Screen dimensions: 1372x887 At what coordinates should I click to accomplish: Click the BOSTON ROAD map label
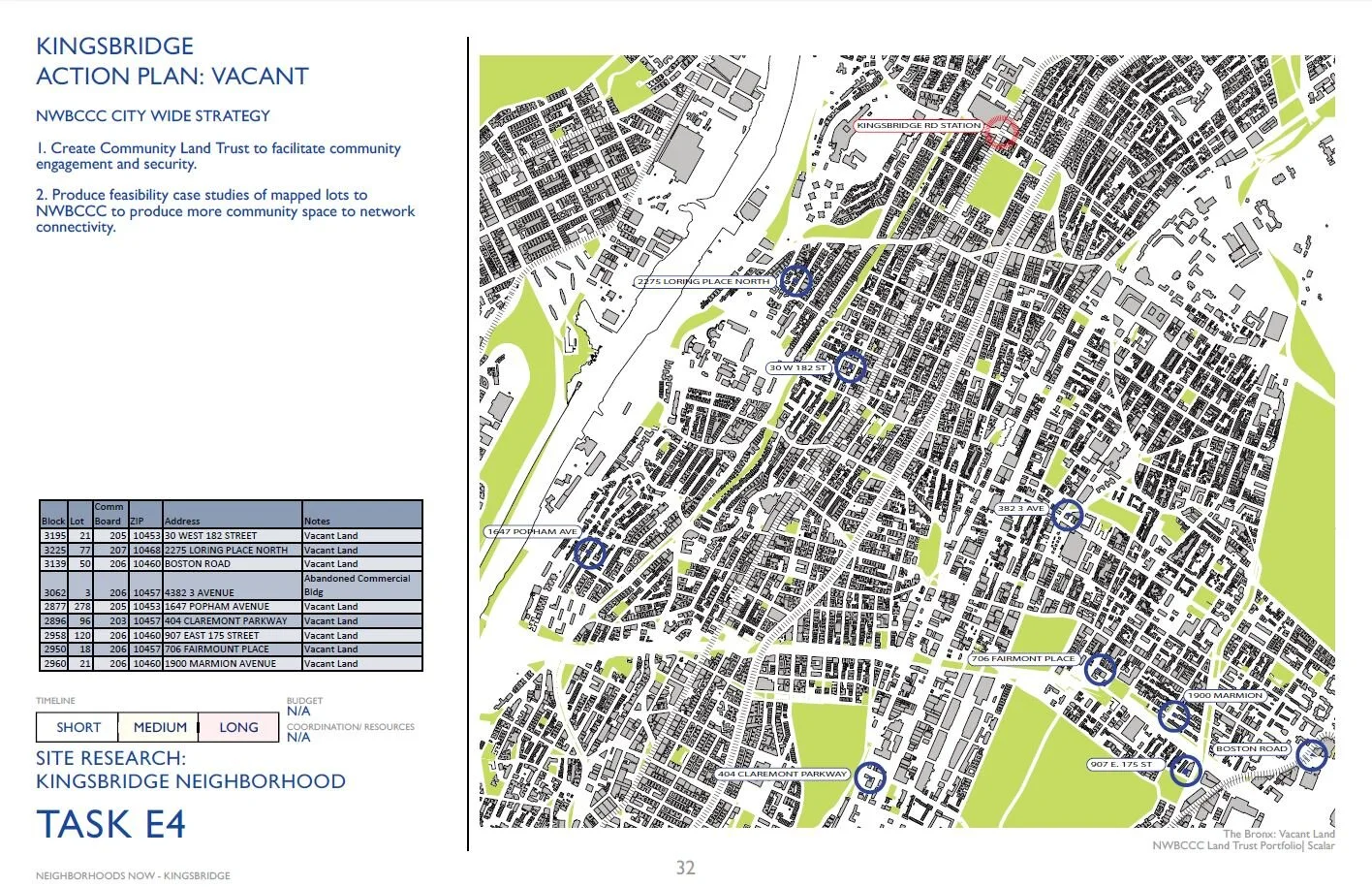[x=1251, y=748]
